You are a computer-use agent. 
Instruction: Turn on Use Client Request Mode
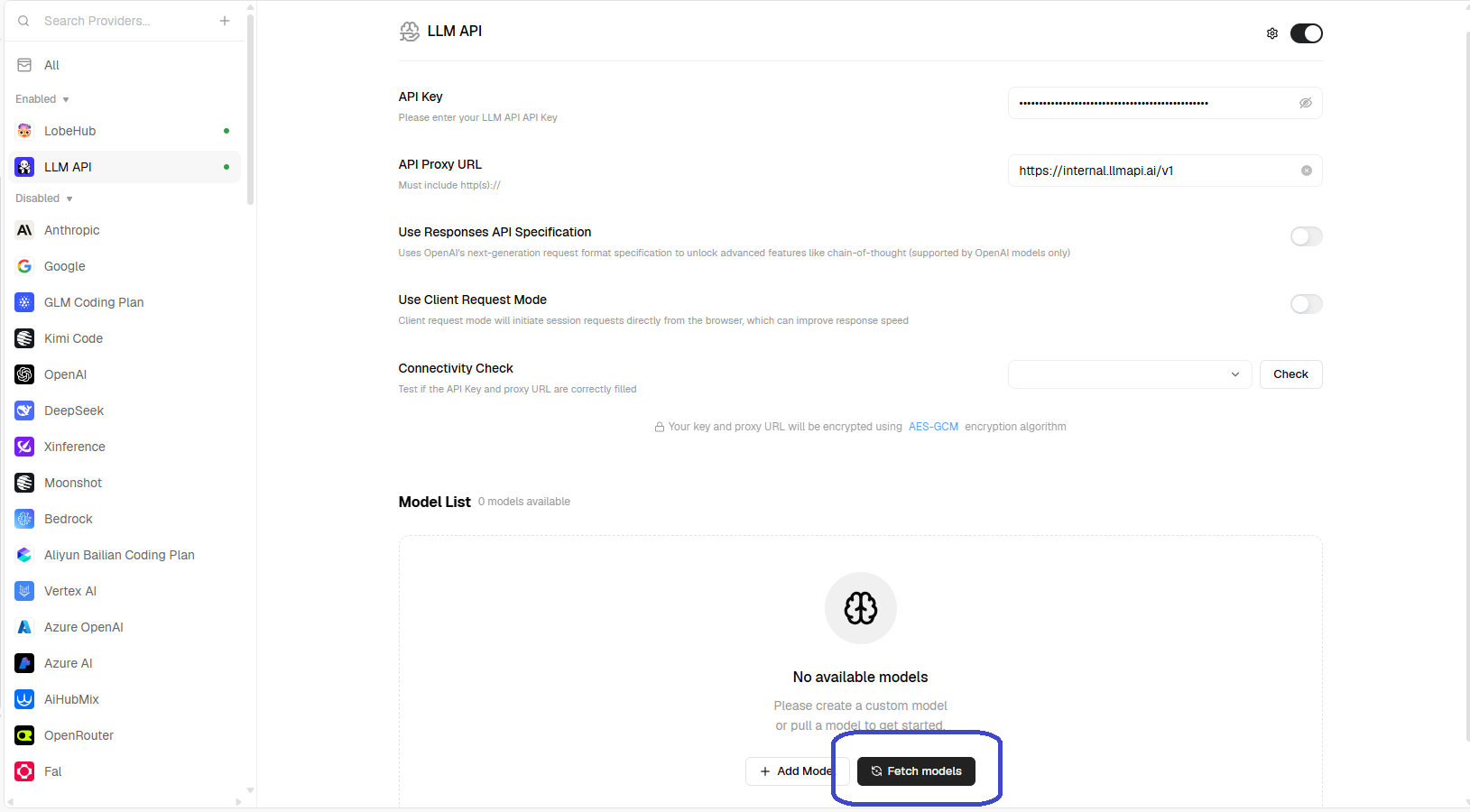(x=1306, y=304)
